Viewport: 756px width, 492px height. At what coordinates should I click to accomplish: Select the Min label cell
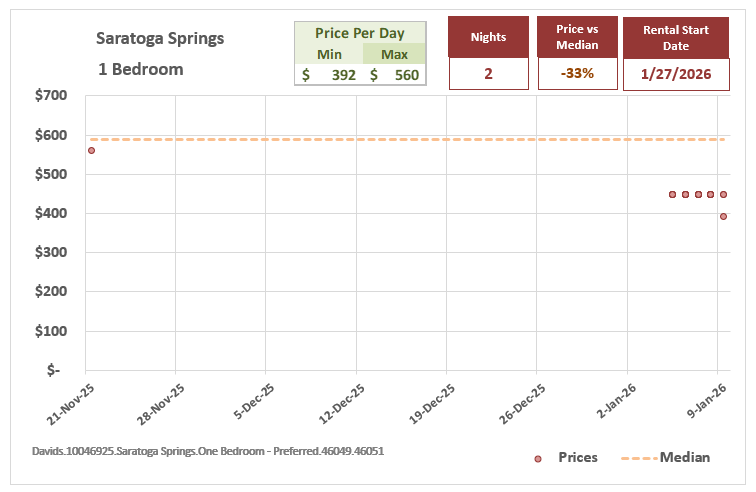click(x=329, y=54)
